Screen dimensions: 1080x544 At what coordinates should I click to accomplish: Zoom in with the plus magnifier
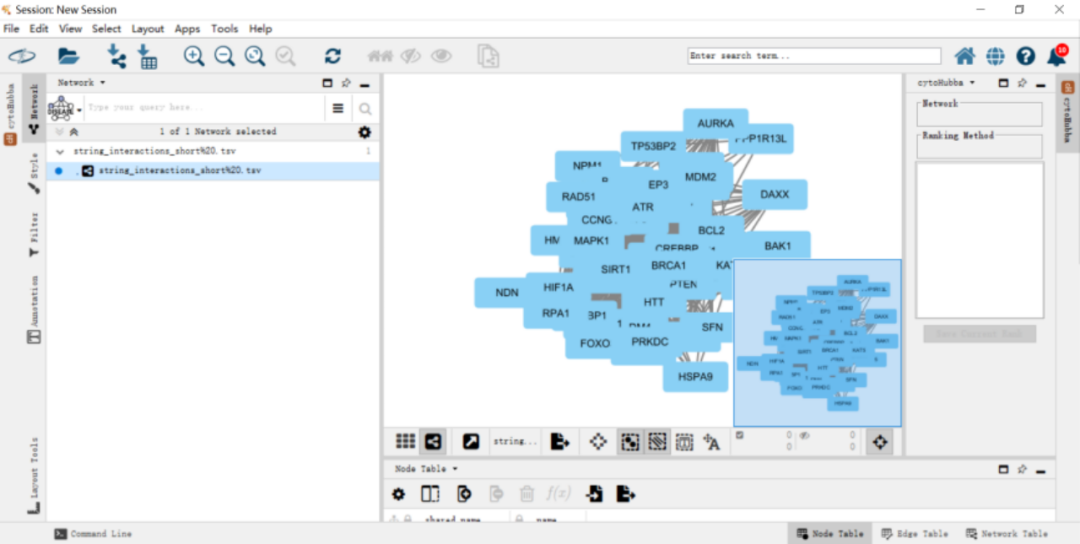(194, 56)
